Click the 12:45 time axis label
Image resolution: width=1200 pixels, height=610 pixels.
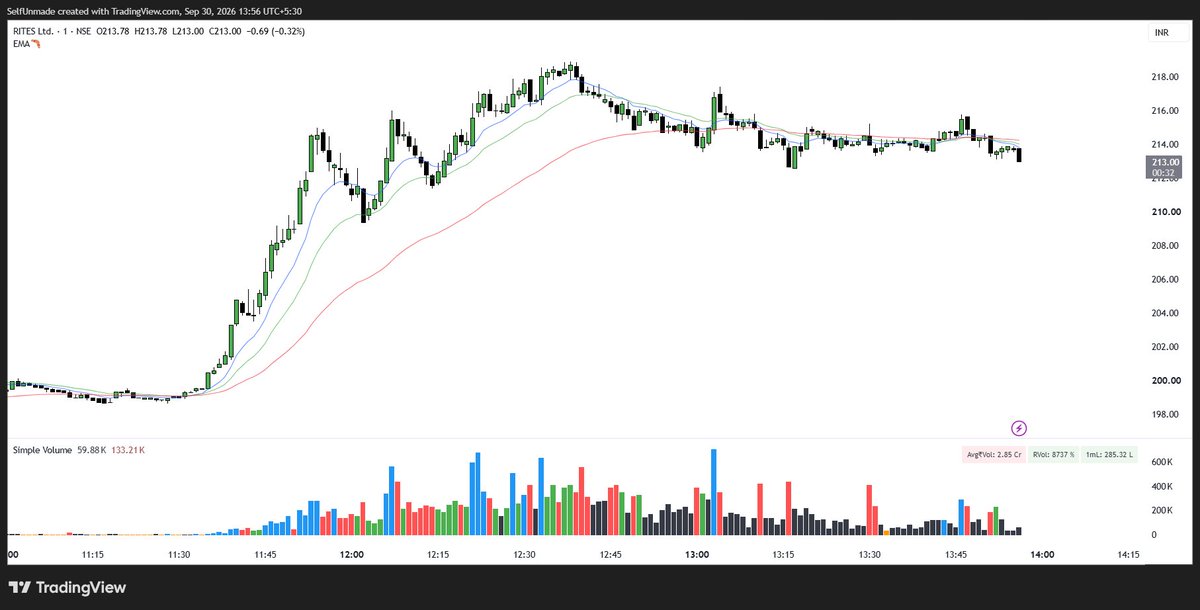click(611, 555)
